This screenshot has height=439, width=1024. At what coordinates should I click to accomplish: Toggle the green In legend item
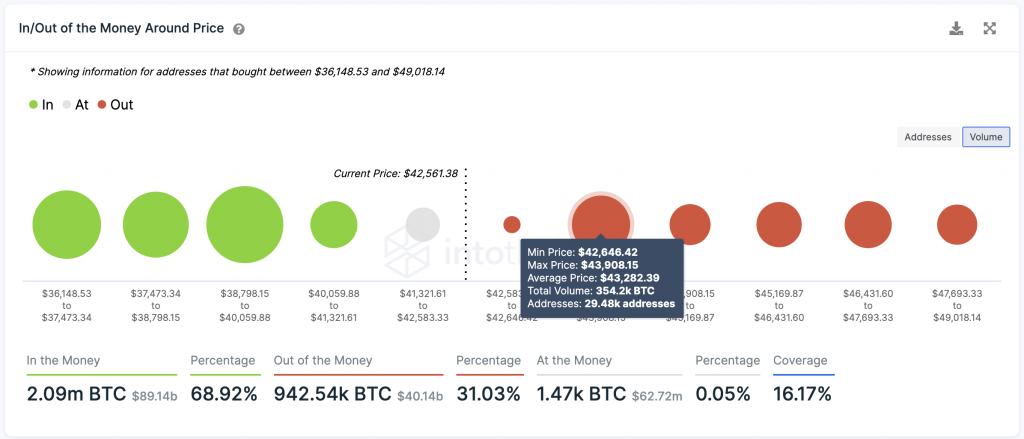tap(41, 104)
